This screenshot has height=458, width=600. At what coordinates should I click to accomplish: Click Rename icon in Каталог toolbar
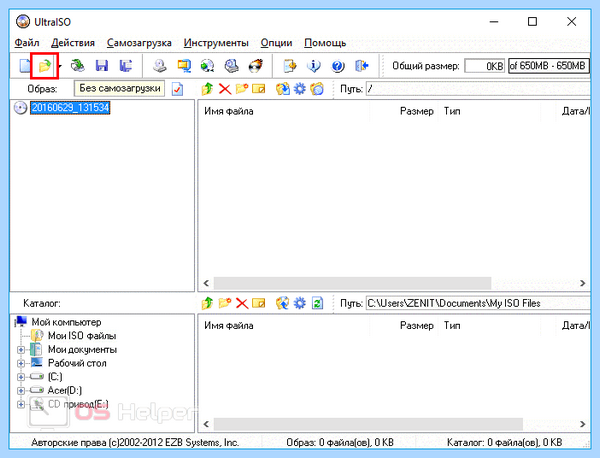[x=259, y=303]
